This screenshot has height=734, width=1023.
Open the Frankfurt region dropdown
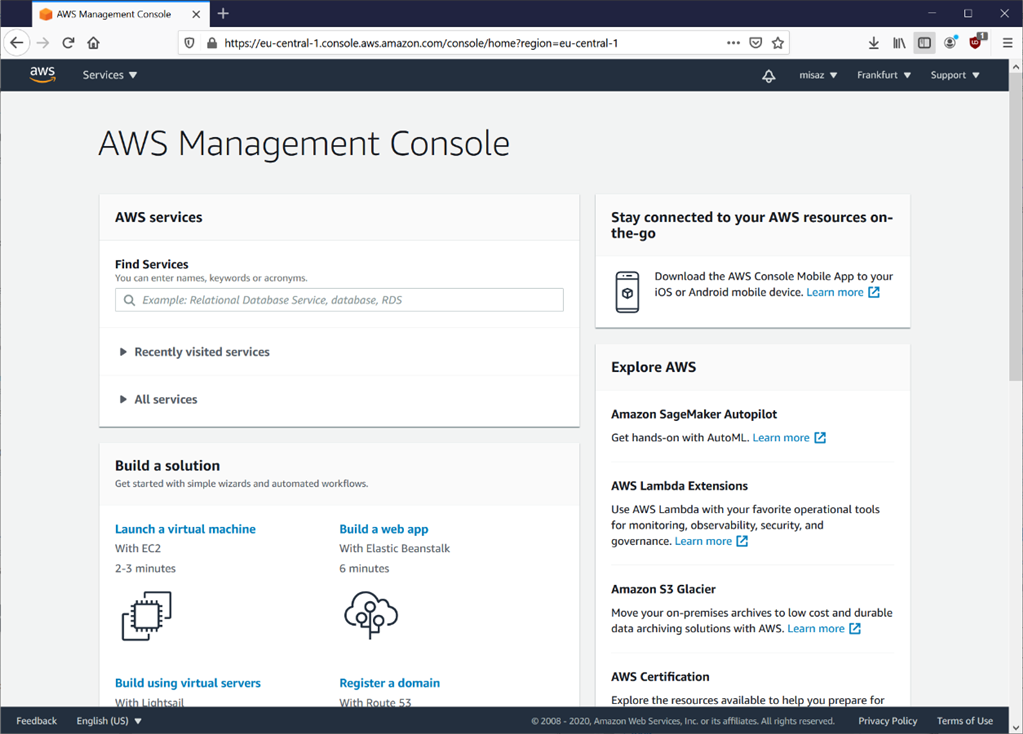tap(883, 75)
